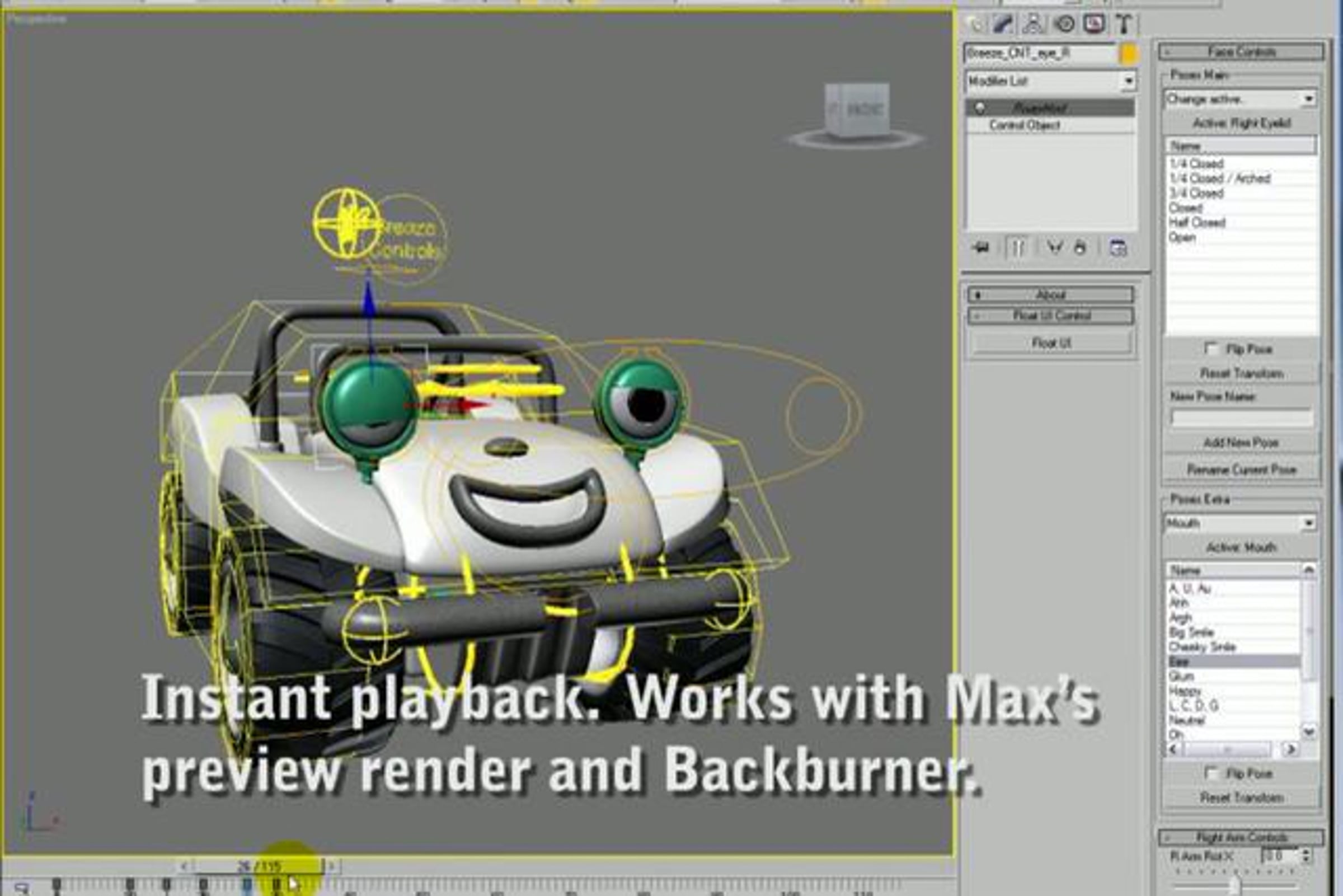Select the '3/4 Closed' eyelid pose
This screenshot has width=1343, height=896.
[1241, 193]
